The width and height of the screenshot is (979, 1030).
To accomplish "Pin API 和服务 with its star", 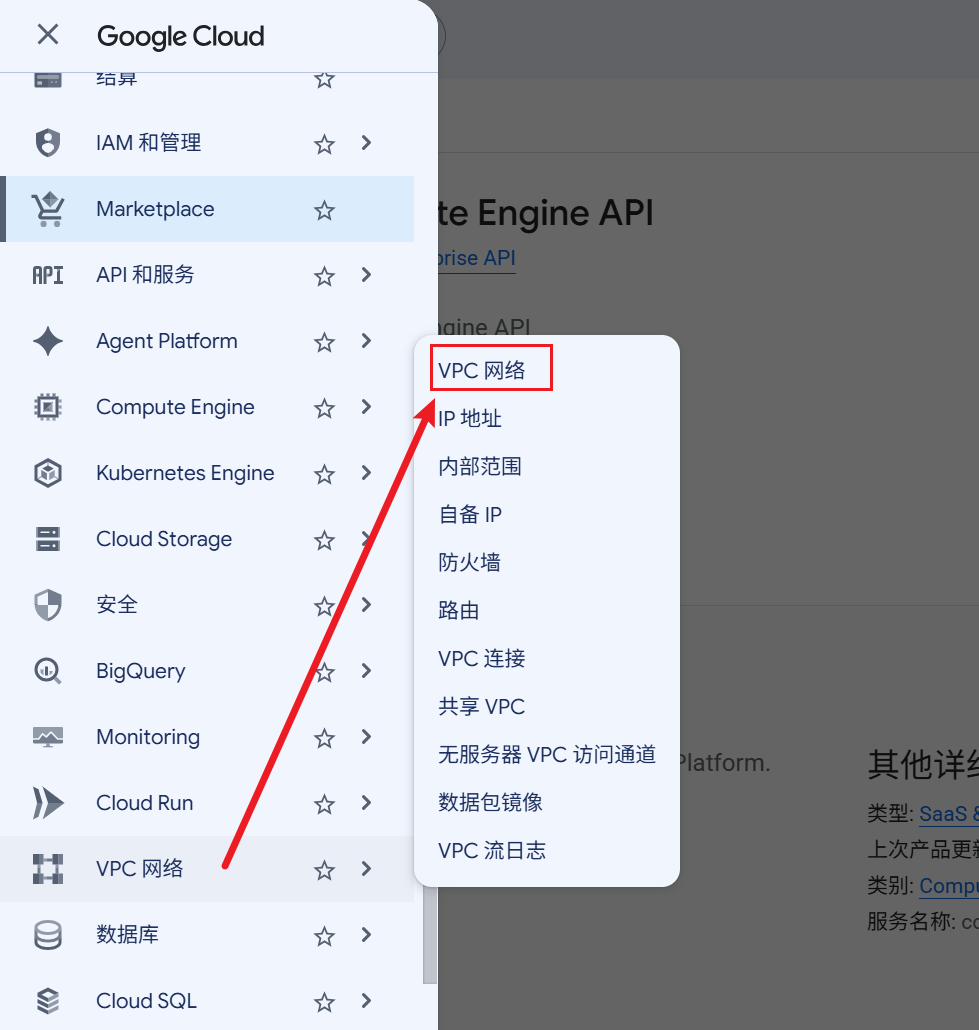I will pos(324,276).
